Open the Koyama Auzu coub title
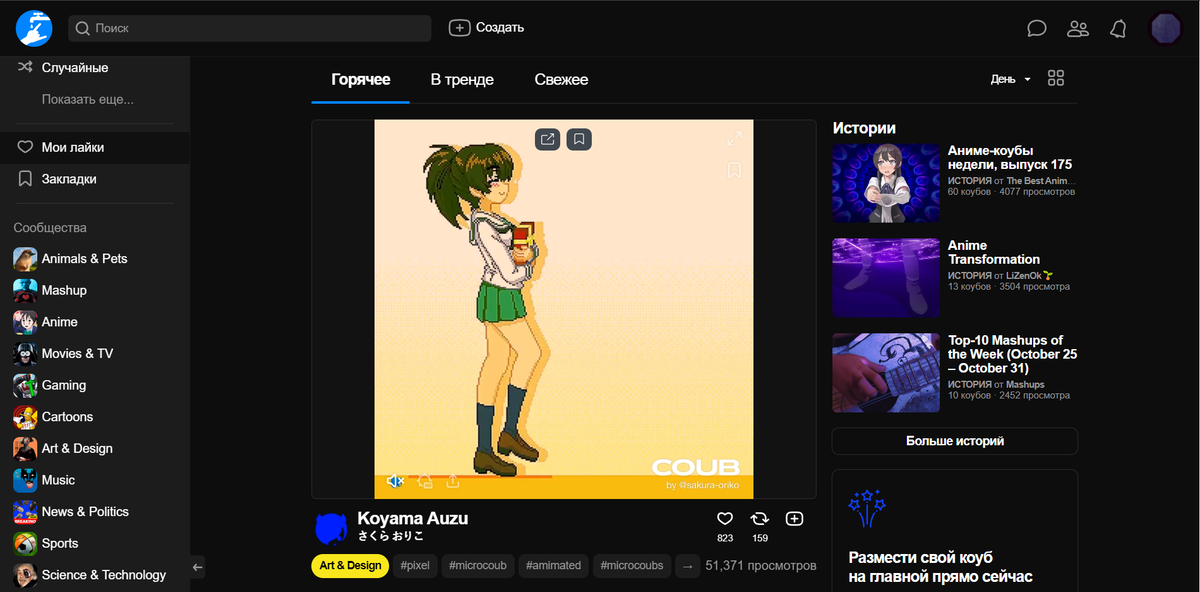 pos(413,519)
